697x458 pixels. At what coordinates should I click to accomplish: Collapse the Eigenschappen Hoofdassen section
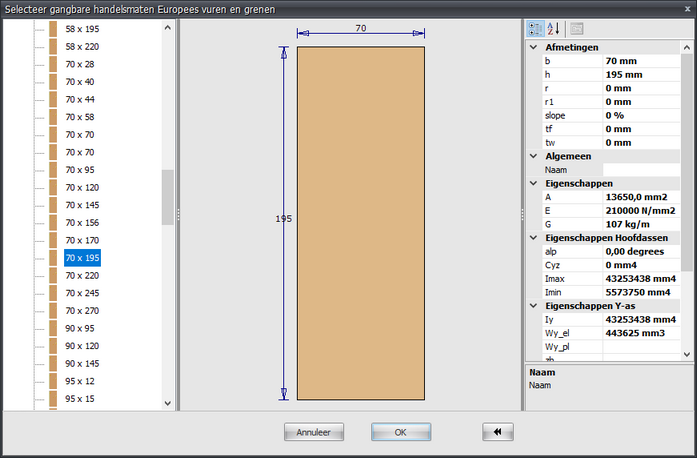coord(533,238)
